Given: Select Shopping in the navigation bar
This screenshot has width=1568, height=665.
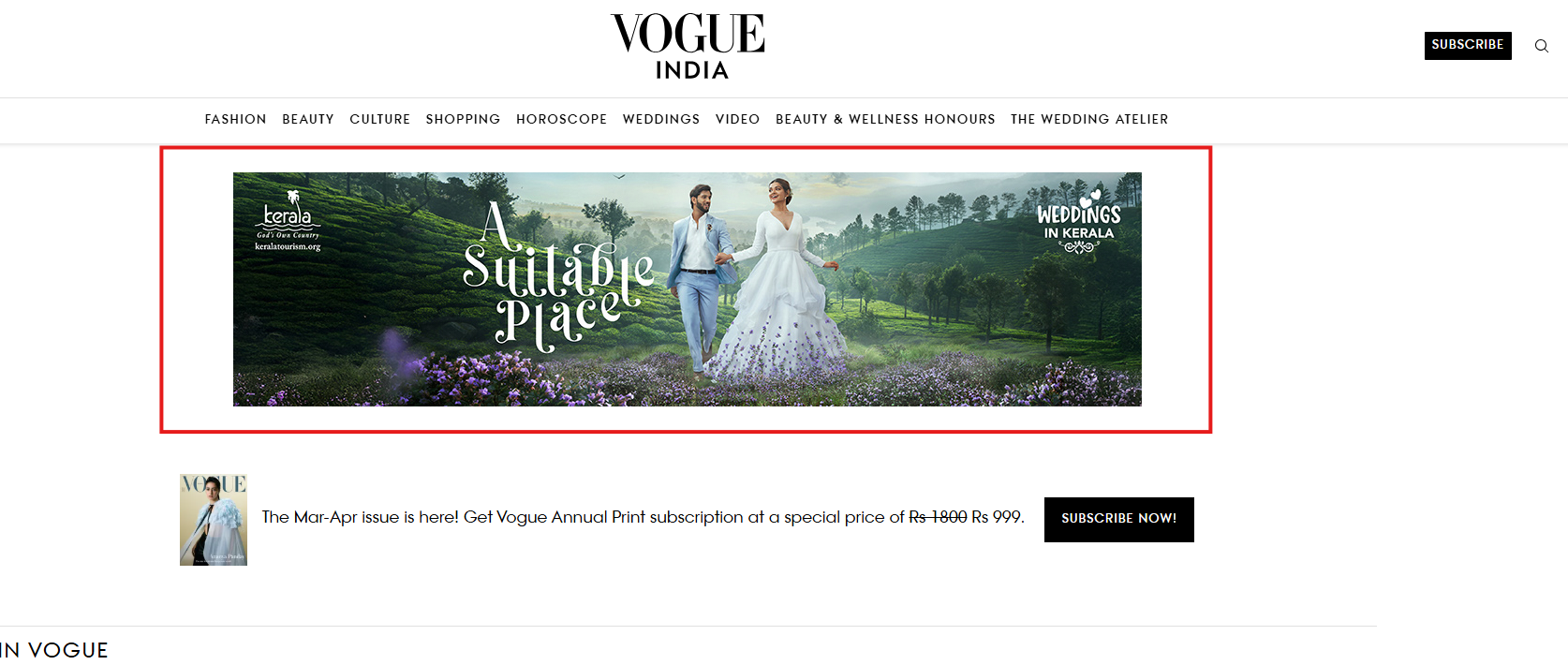Looking at the screenshot, I should (464, 119).
